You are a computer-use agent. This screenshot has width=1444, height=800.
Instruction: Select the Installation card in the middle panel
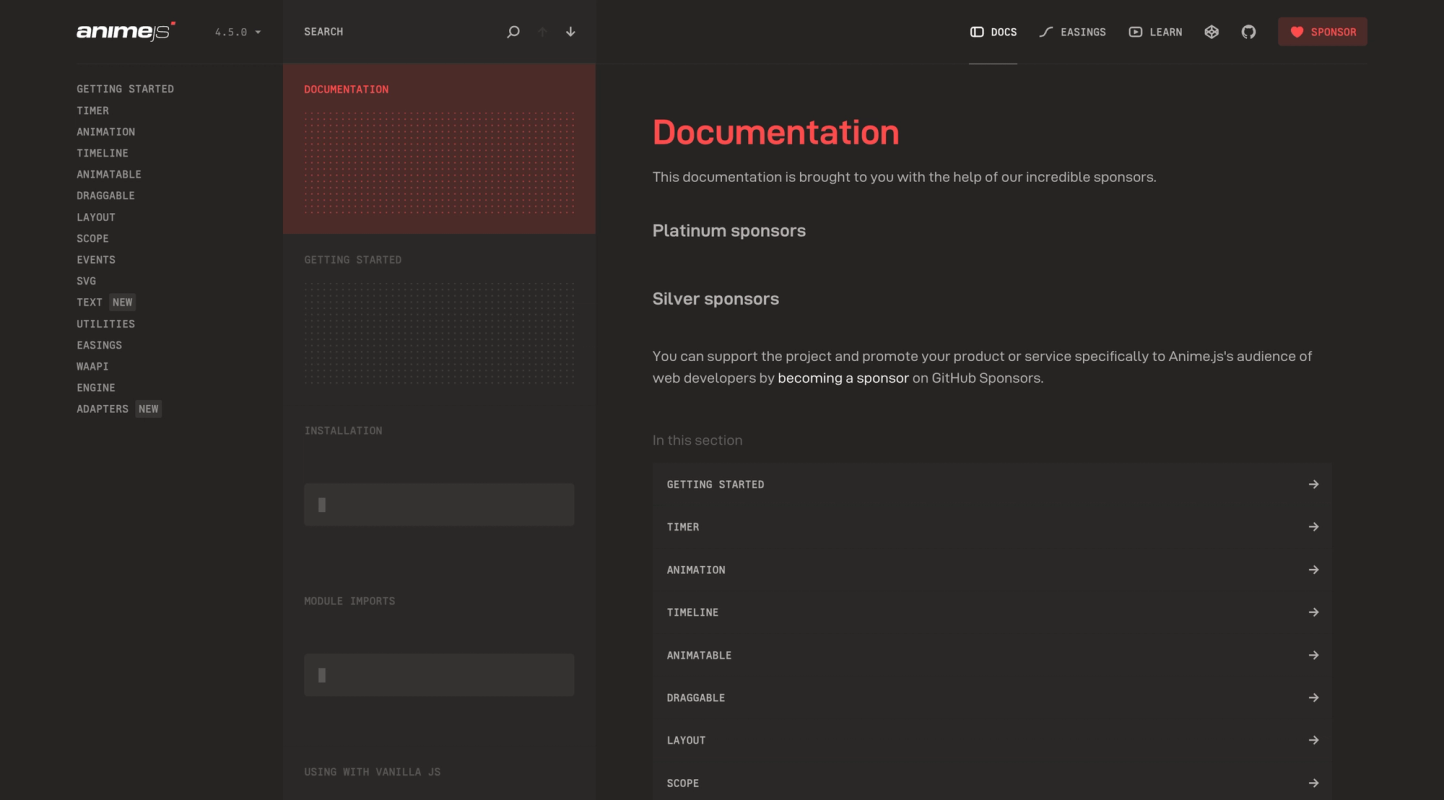439,490
